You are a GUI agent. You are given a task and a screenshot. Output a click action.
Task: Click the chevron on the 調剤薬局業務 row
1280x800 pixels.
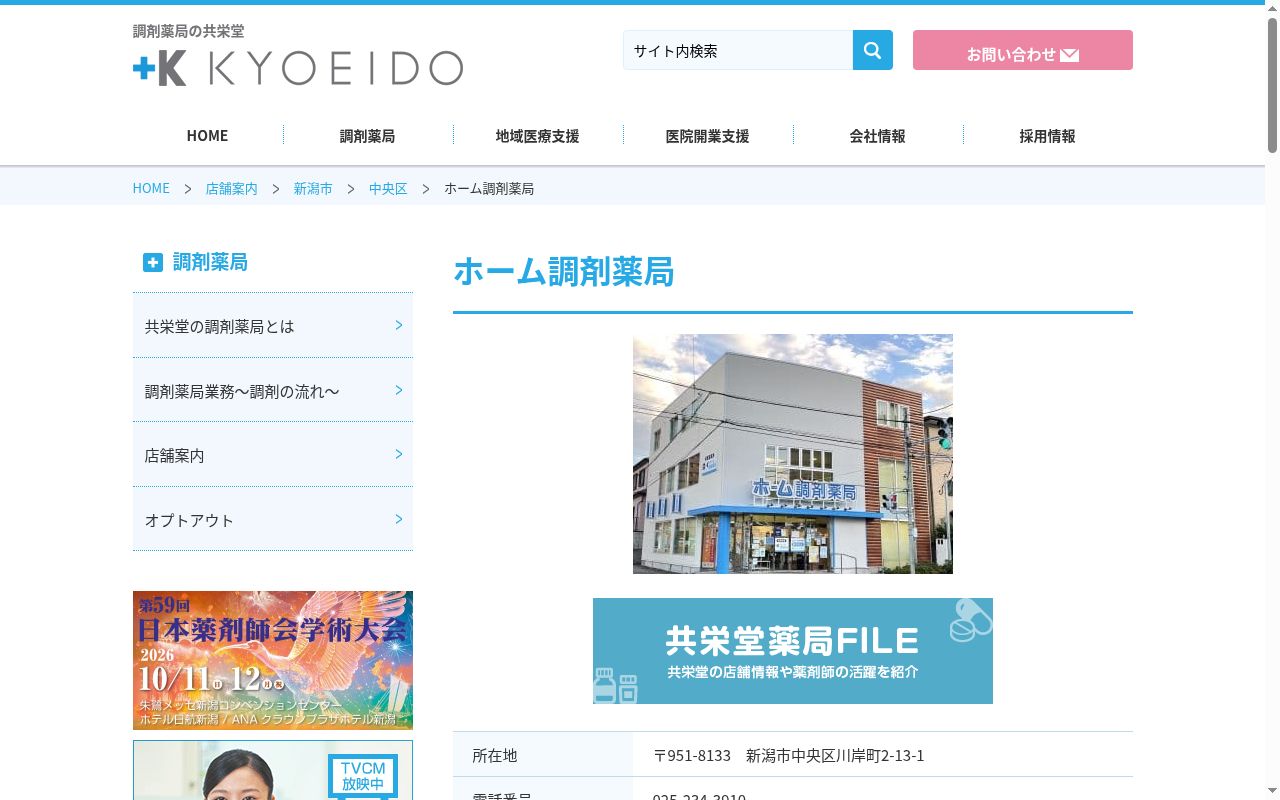pos(399,390)
